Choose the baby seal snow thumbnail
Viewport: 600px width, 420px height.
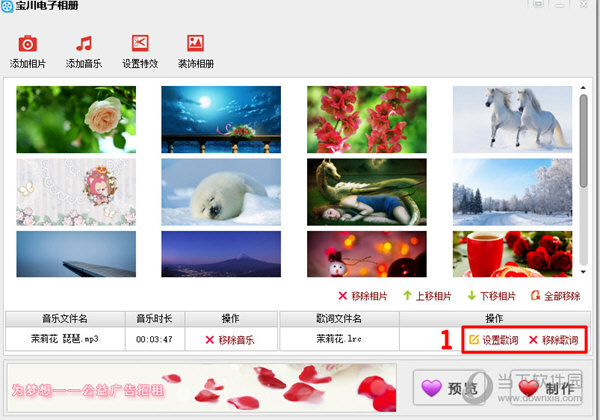221,192
